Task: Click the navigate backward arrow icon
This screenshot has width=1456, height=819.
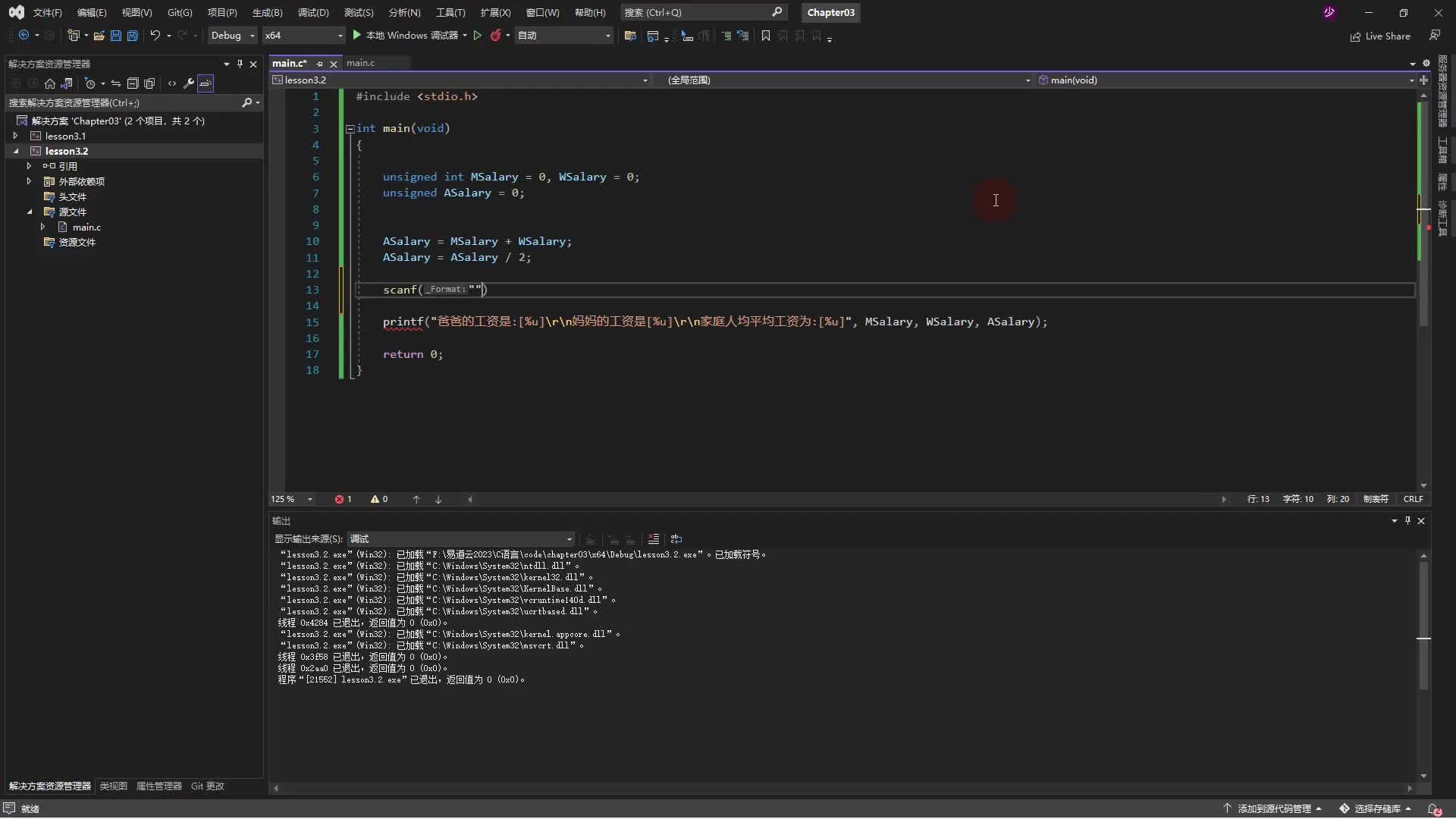Action: click(24, 36)
